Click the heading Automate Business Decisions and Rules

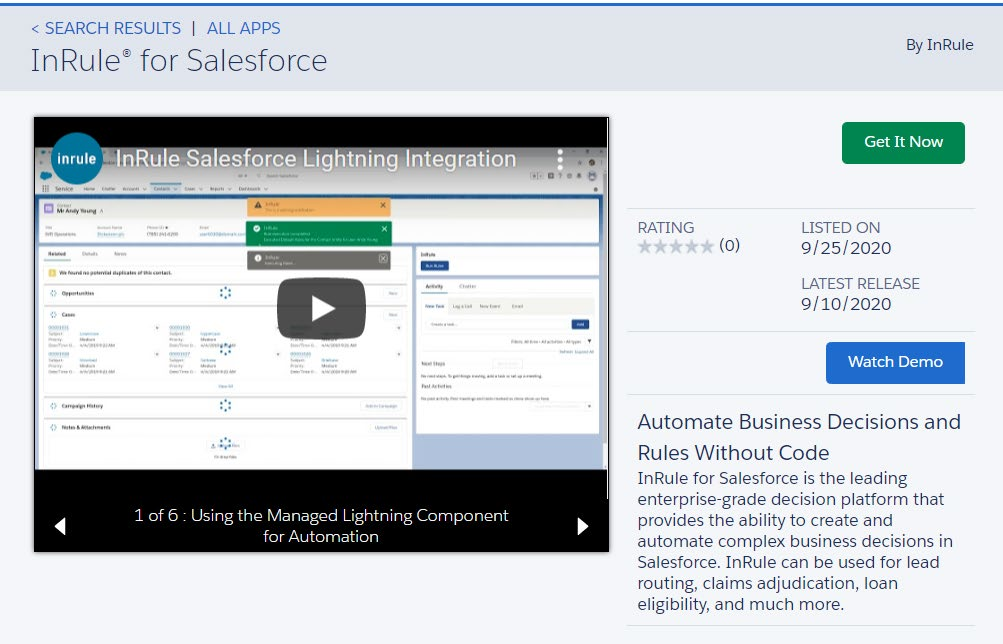coord(799,437)
